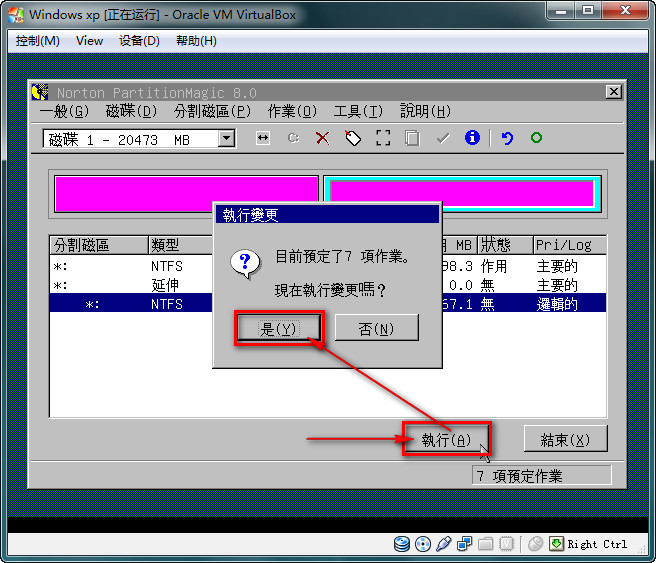Open VirtualBox 控制(M) menu
The width and height of the screenshot is (656, 563).
point(38,41)
